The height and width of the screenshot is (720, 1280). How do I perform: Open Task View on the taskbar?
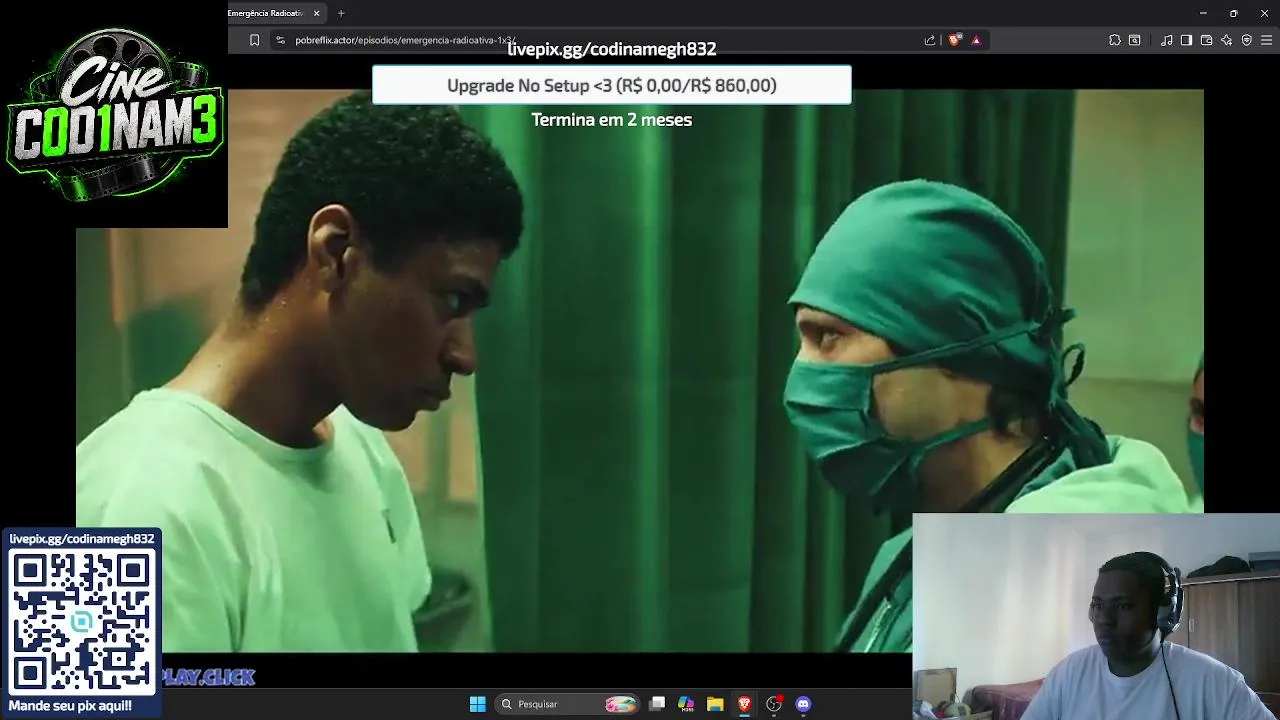[657, 704]
